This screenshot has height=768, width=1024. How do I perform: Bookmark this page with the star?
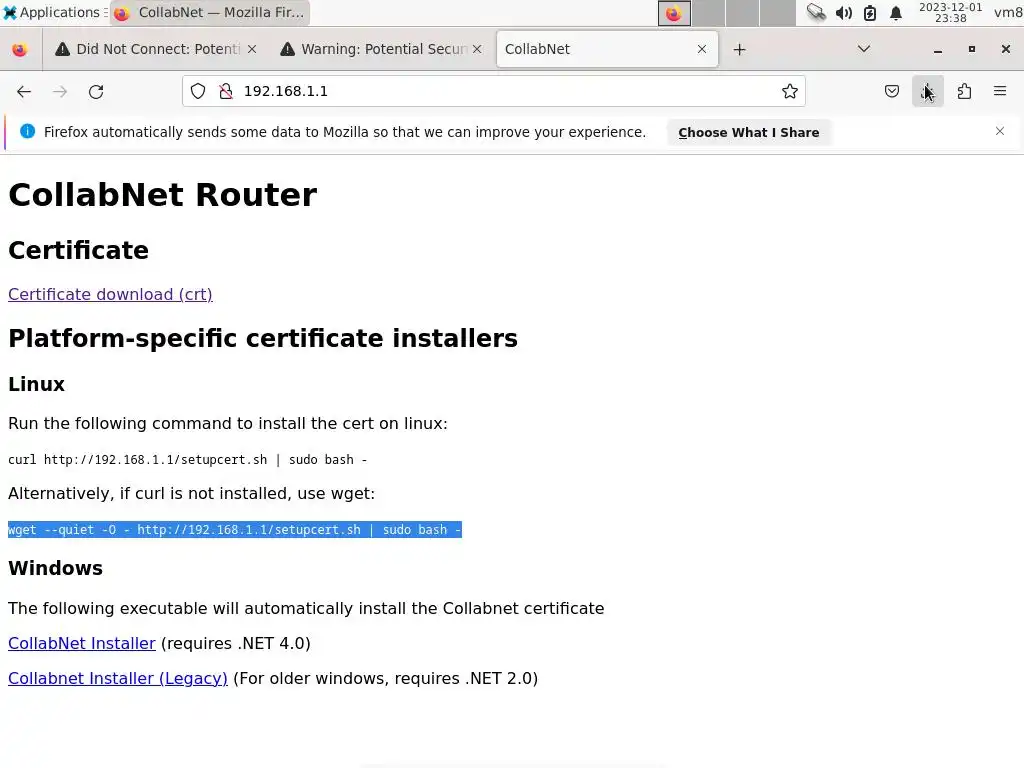point(790,91)
